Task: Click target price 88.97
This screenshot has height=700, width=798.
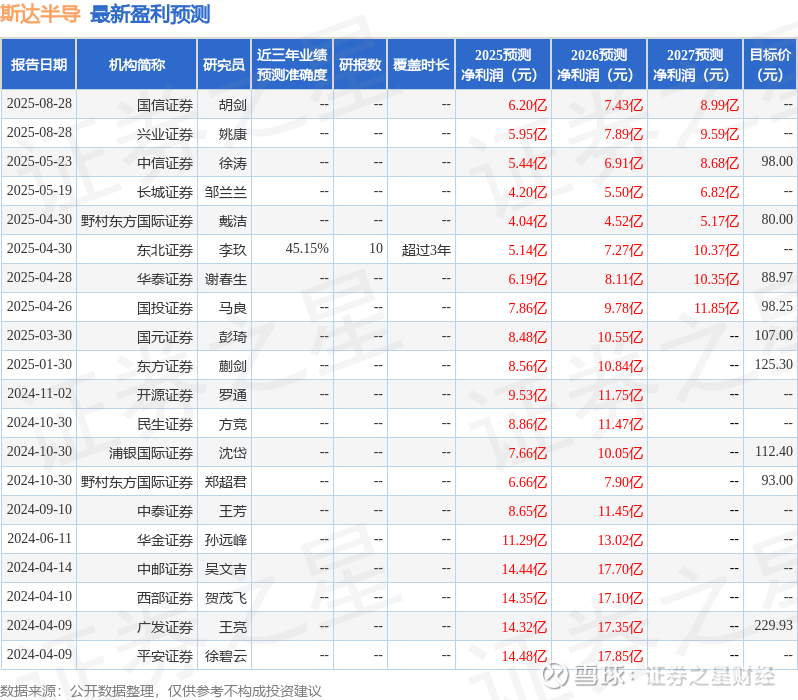Action: (x=777, y=277)
